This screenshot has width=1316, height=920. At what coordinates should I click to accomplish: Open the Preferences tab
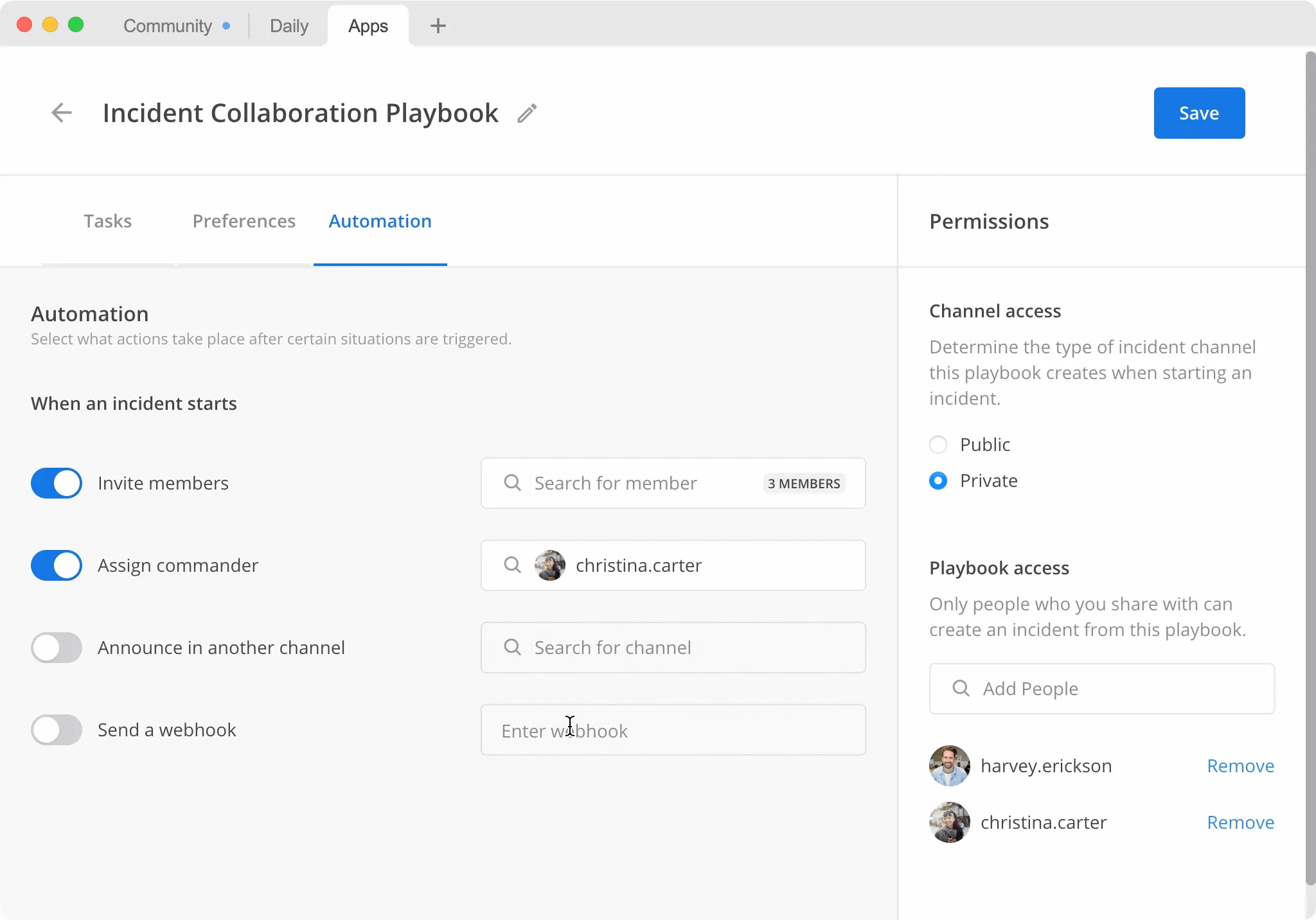click(244, 221)
